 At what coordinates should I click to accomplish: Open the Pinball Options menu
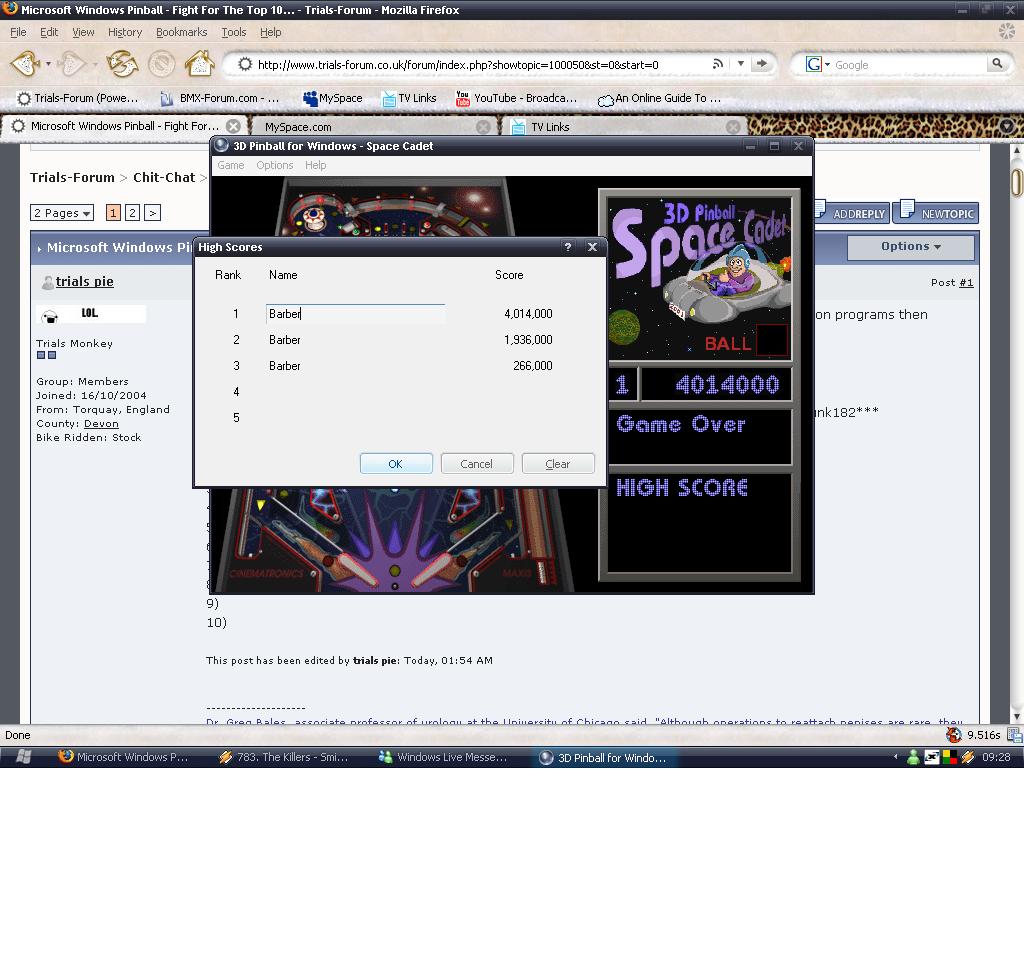274,165
